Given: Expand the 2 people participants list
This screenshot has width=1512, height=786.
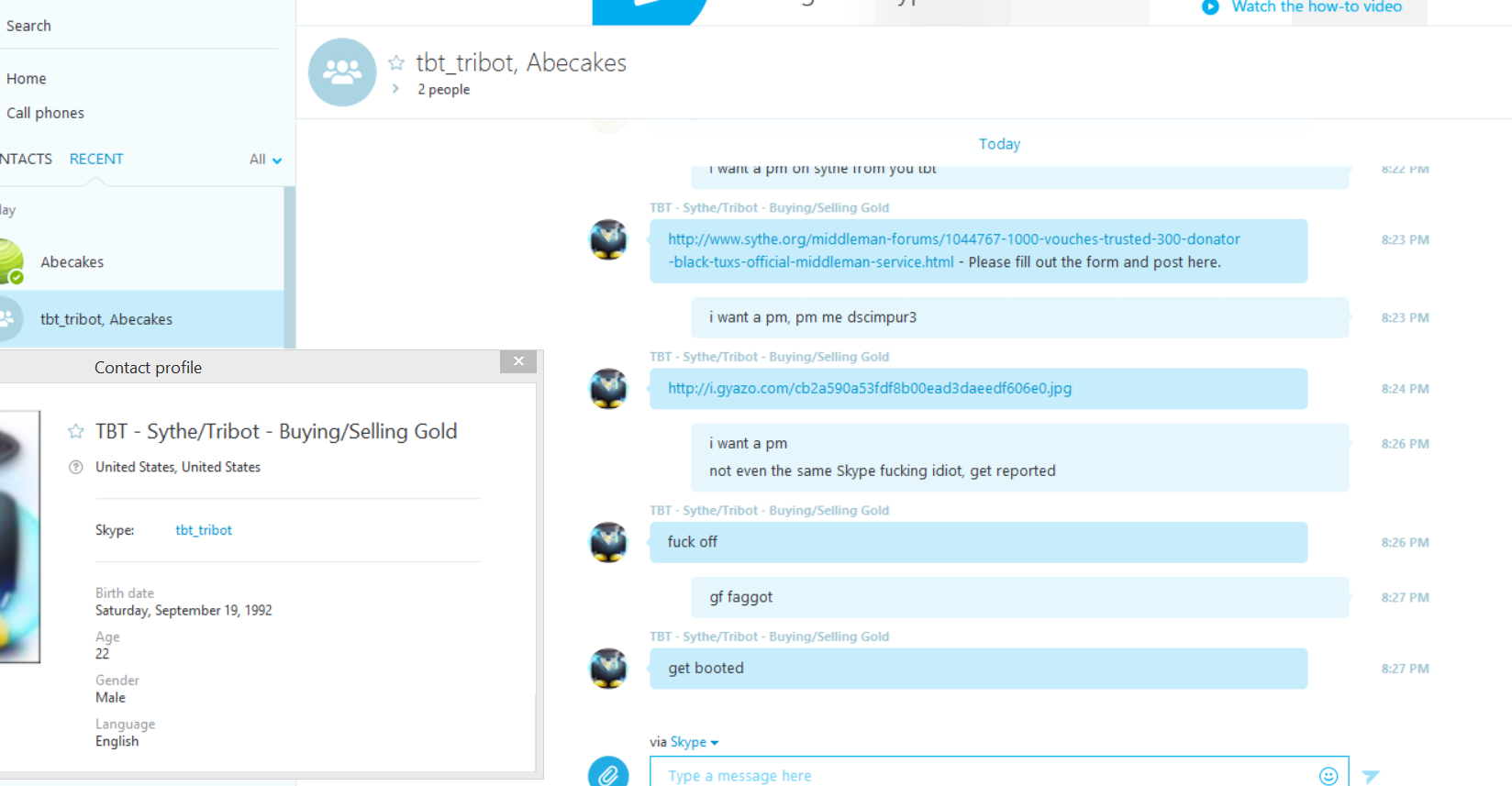Looking at the screenshot, I should tap(395, 89).
